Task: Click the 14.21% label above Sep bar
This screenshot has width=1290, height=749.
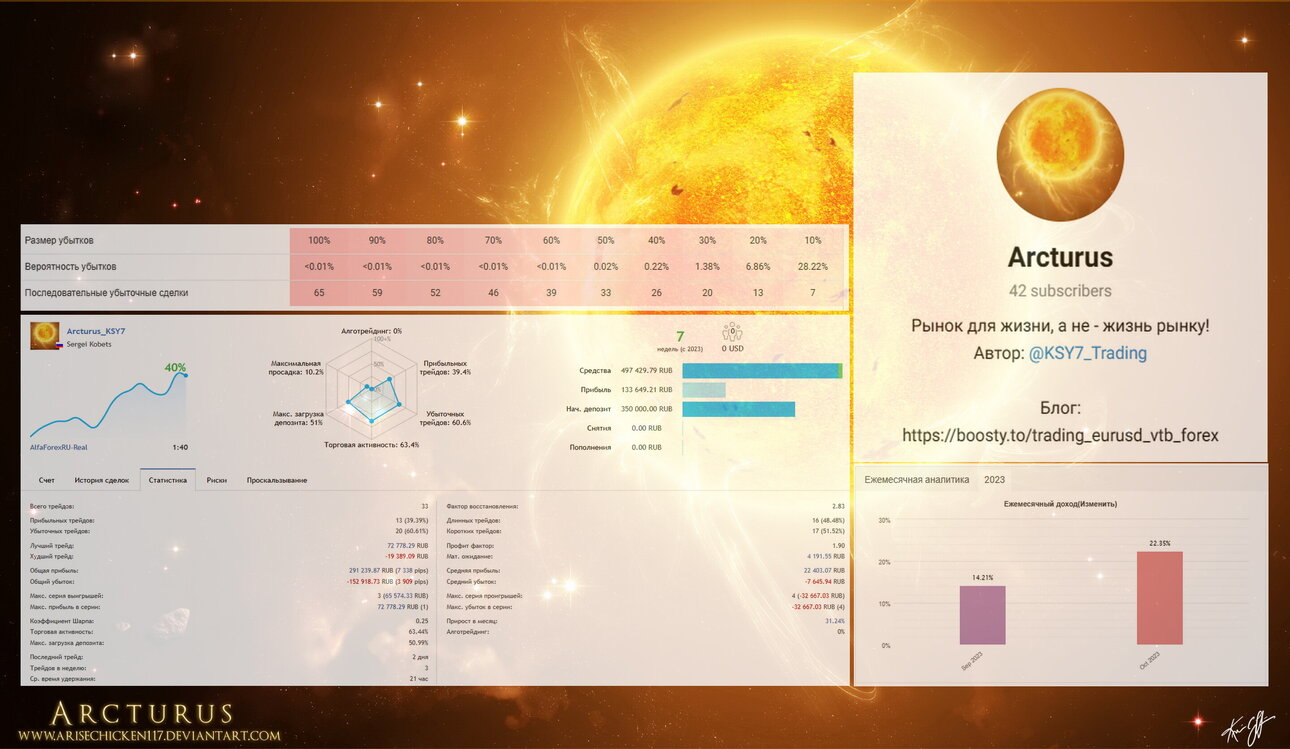Action: pos(982,578)
